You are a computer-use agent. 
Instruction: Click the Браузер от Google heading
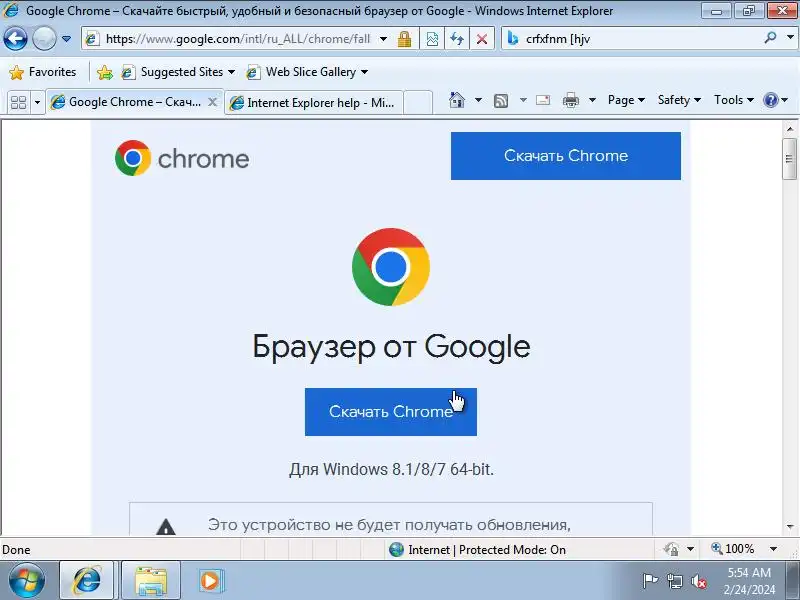click(391, 347)
